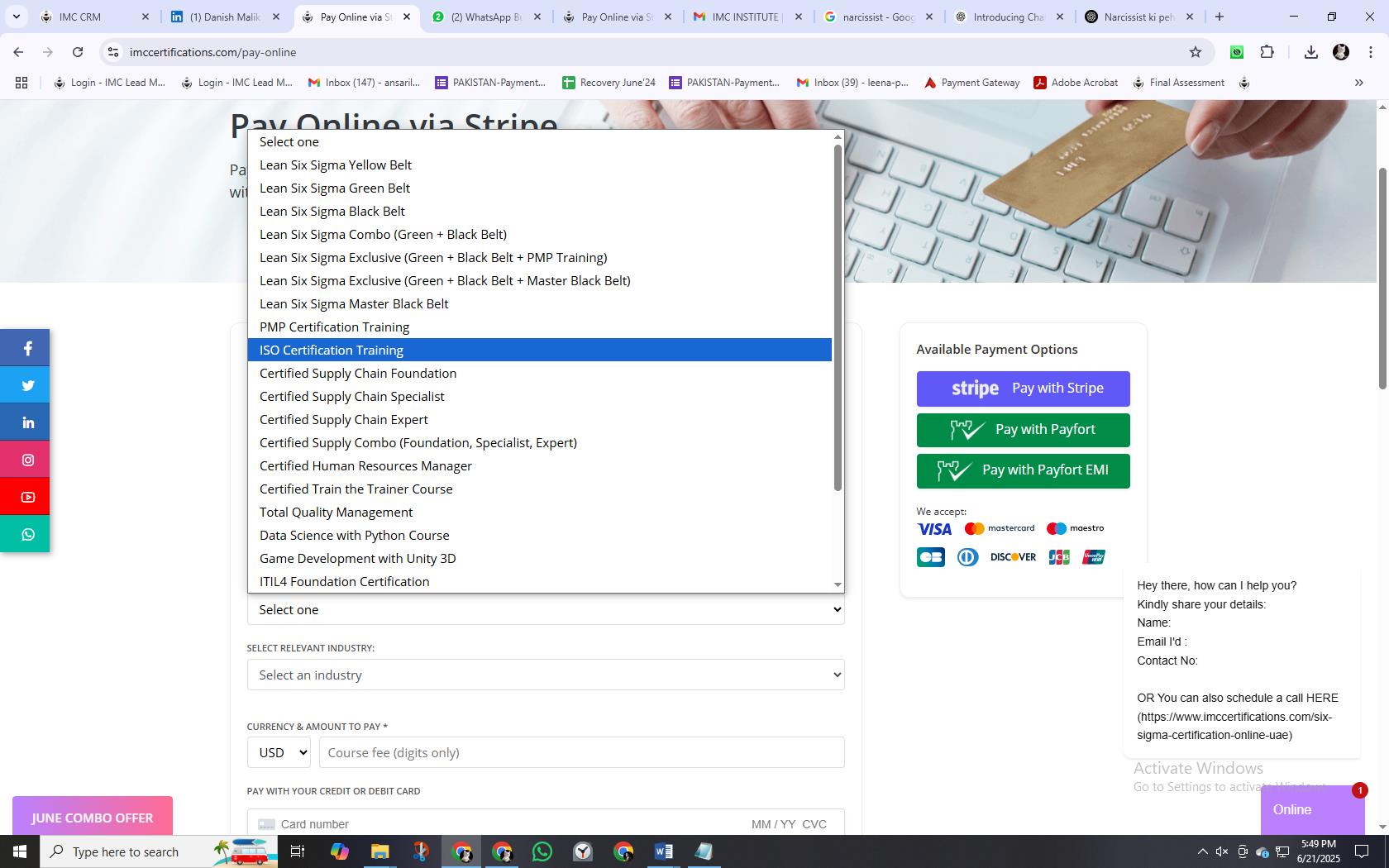This screenshot has width=1389, height=868.
Task: Open the Adobe Acrobat bookmark
Action: (x=1076, y=83)
